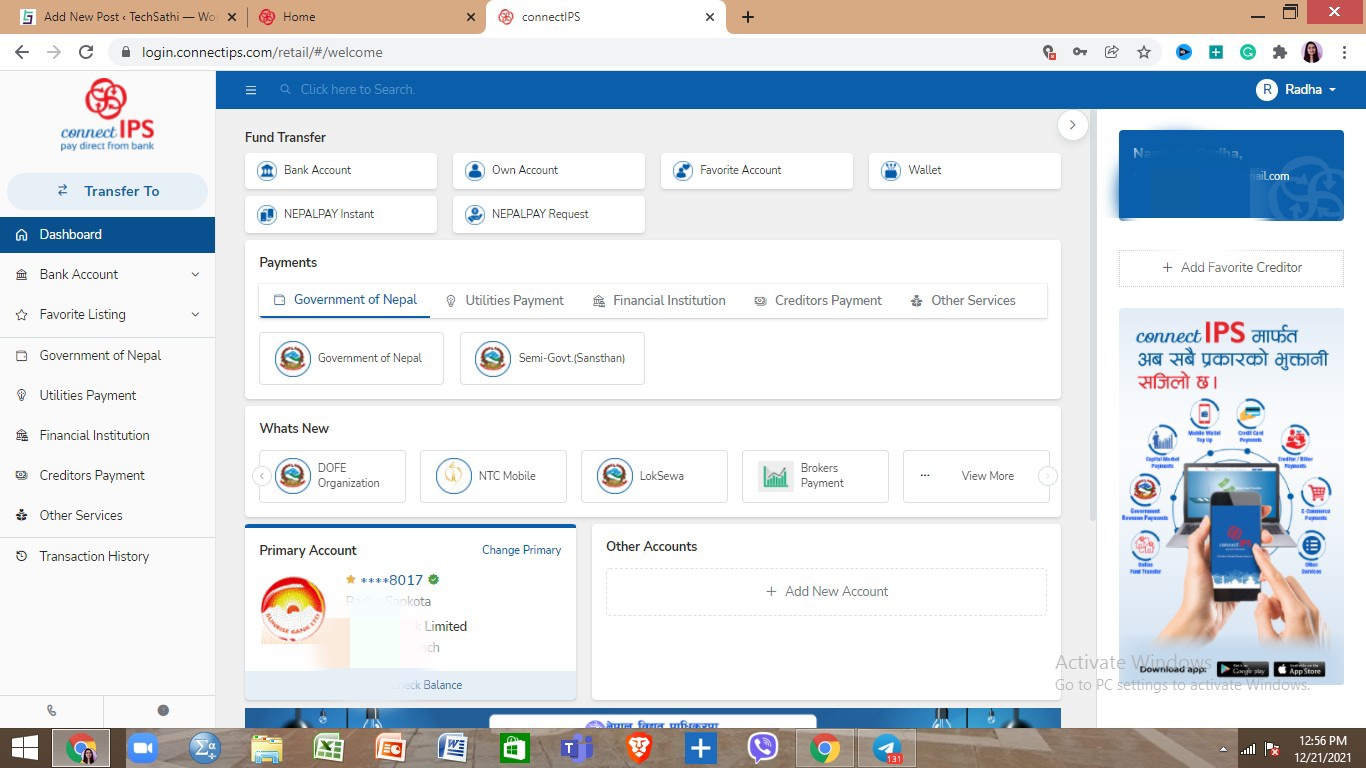Viewport: 1366px width, 768px height.
Task: Collapse the right panel using arrow button
Action: pos(1072,125)
